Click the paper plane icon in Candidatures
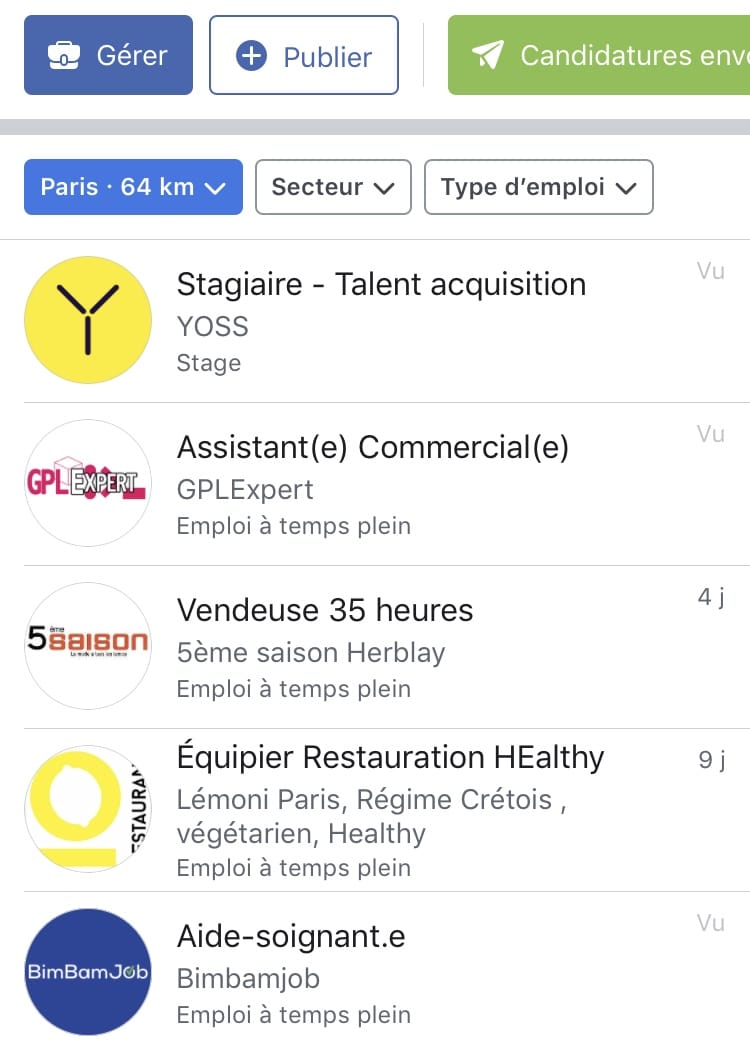750x1051 pixels. tap(487, 55)
